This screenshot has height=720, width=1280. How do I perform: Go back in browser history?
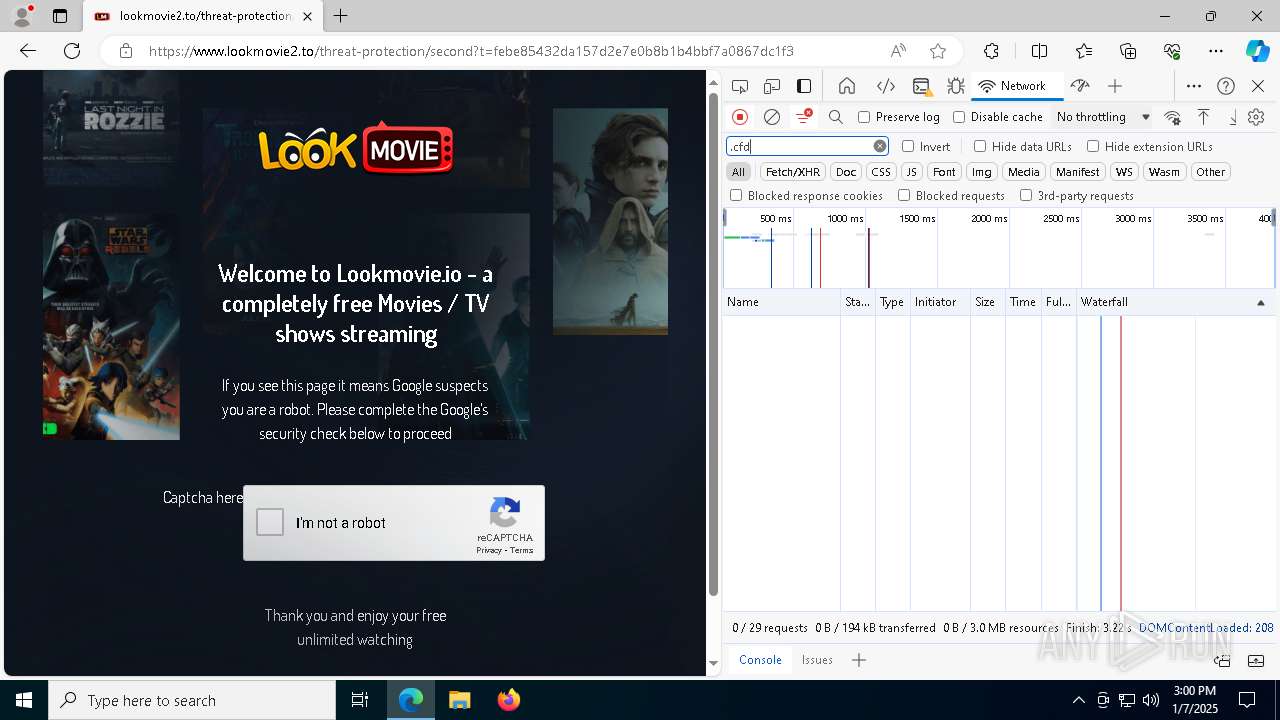28,51
